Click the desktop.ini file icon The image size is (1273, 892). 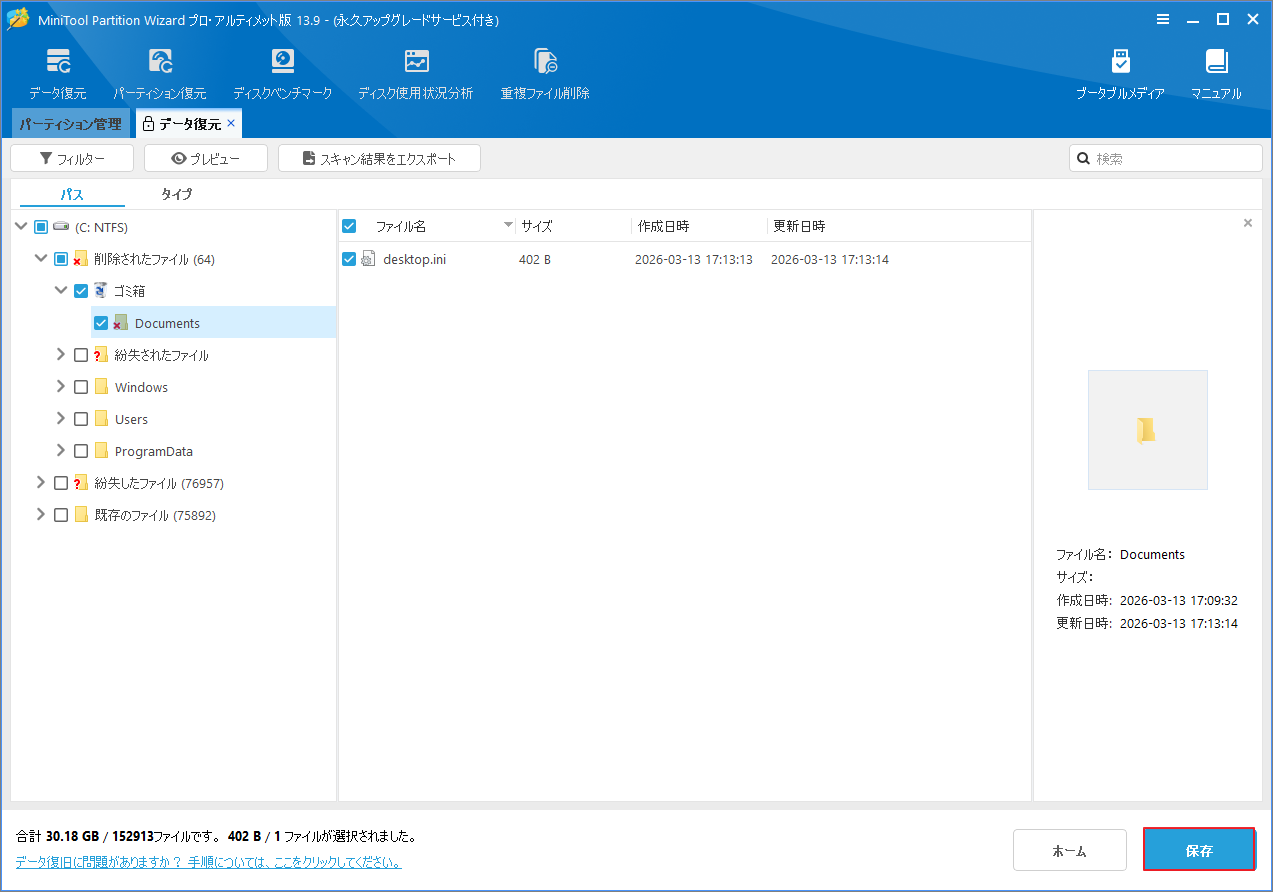[368, 259]
